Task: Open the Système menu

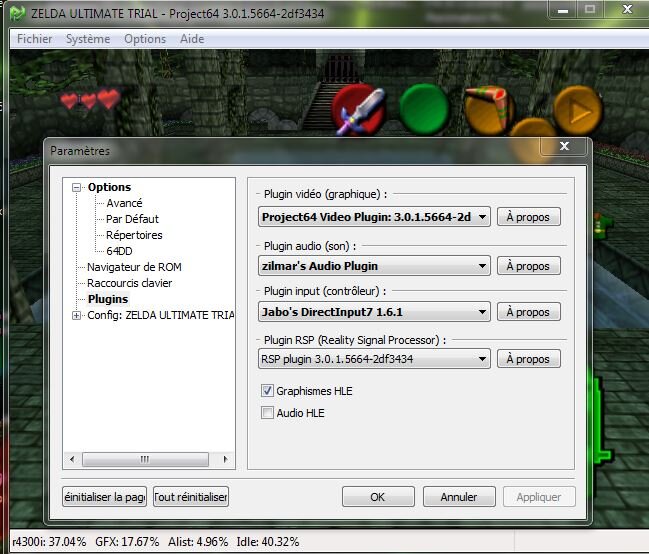Action: pos(88,39)
